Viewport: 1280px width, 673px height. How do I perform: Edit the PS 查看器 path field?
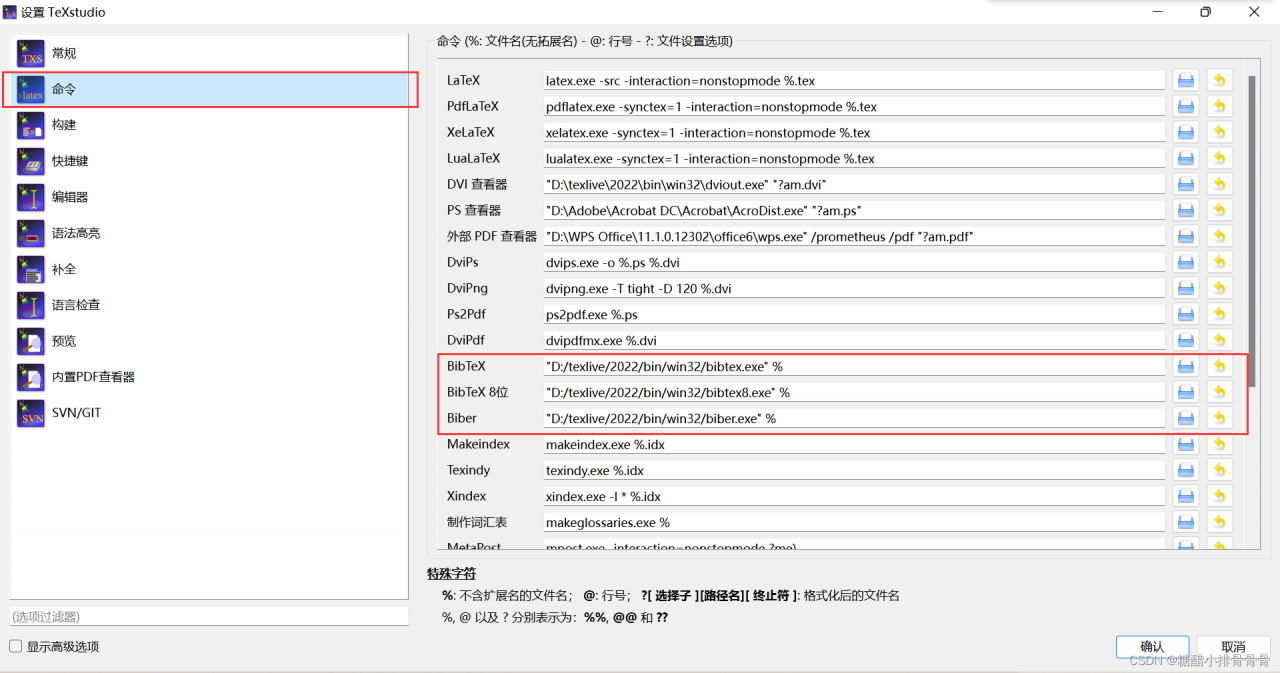click(855, 210)
